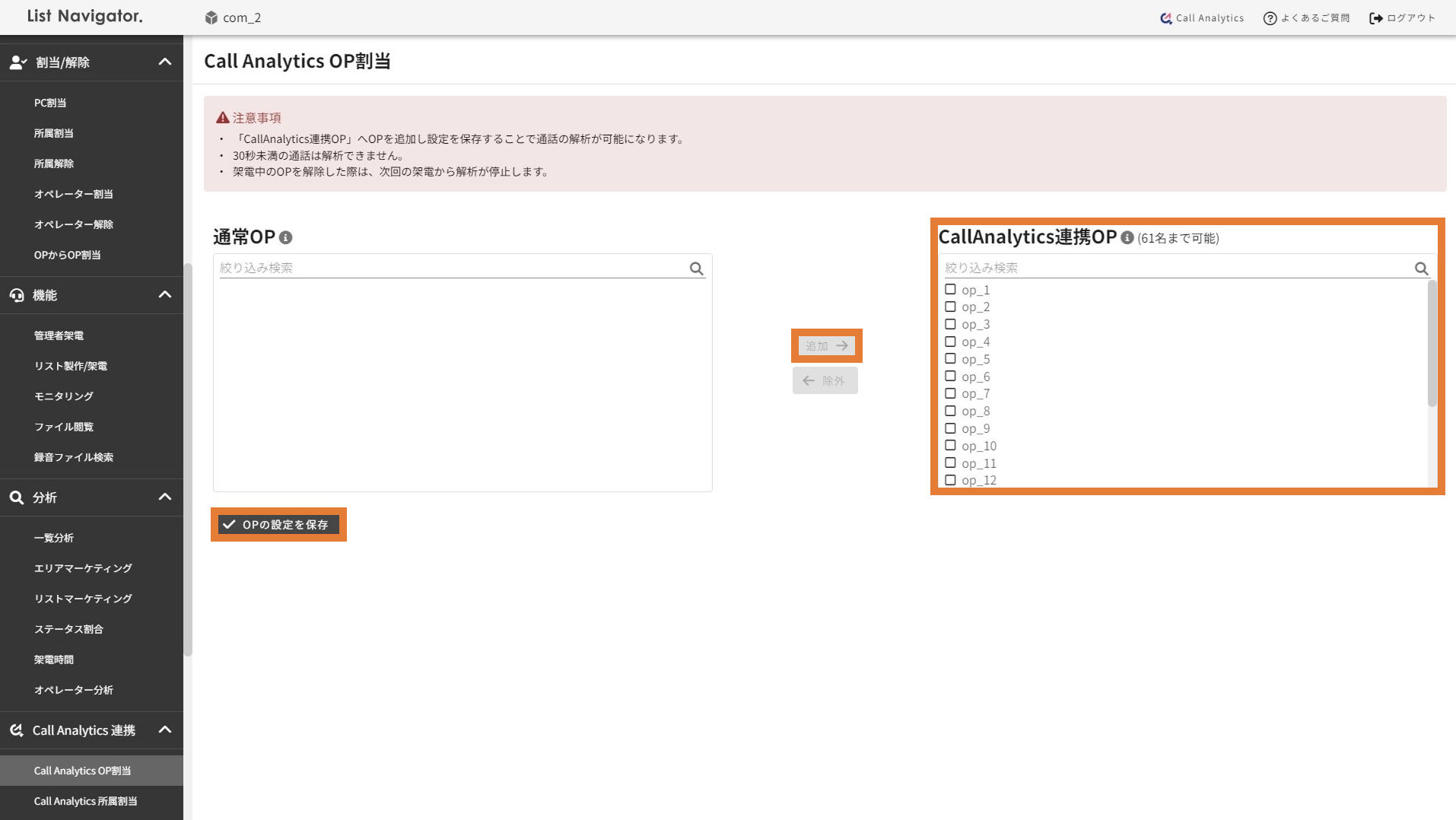Screen dimensions: 1456x820
Task: Open the モニタリング menu item
Action: (64, 396)
